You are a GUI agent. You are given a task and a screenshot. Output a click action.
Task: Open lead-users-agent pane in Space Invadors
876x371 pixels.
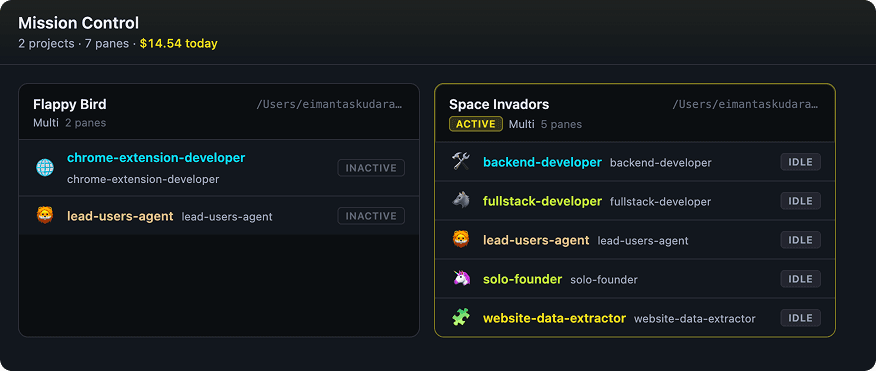pos(536,240)
